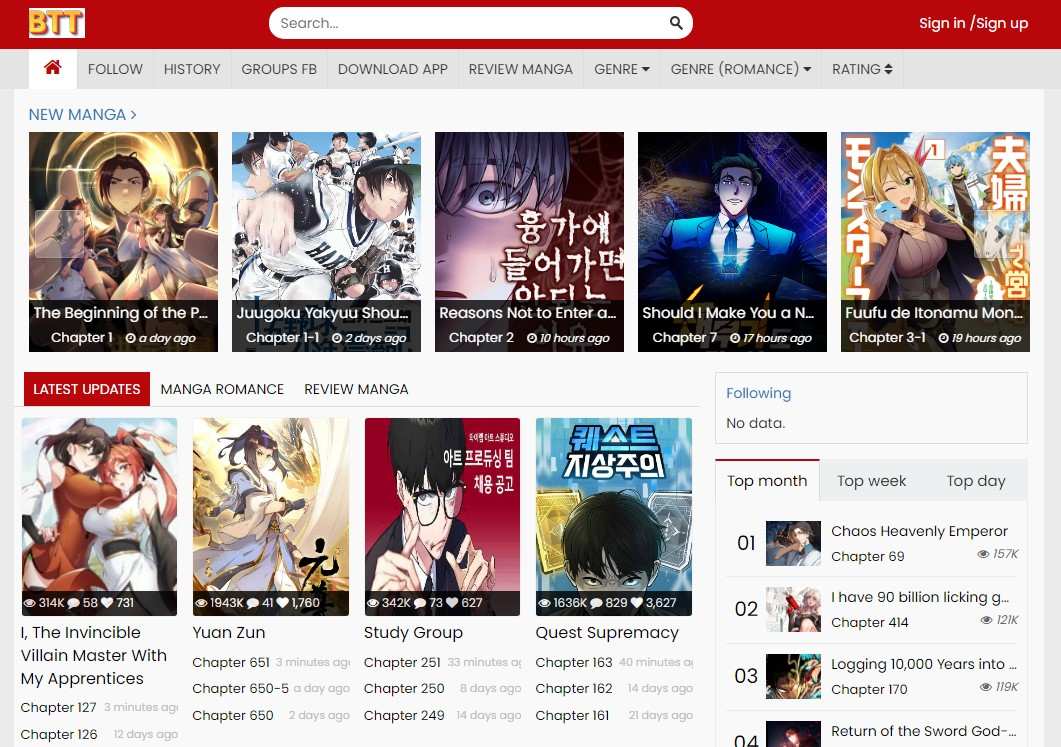This screenshot has width=1061, height=747.
Task: Click eye icon beside Chaos Heavenly Emperor views
Action: tap(983, 554)
